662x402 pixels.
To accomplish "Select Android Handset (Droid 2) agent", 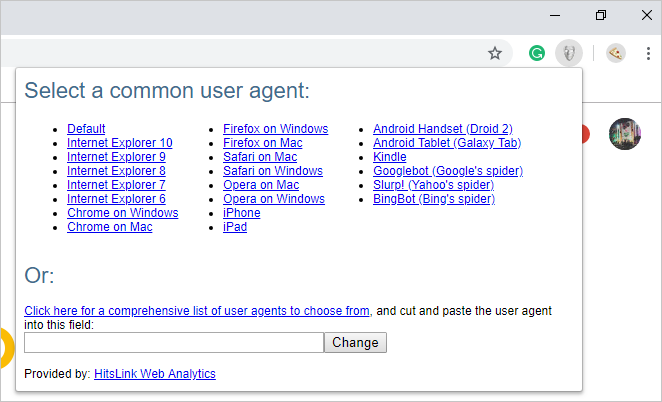I will click(442, 129).
